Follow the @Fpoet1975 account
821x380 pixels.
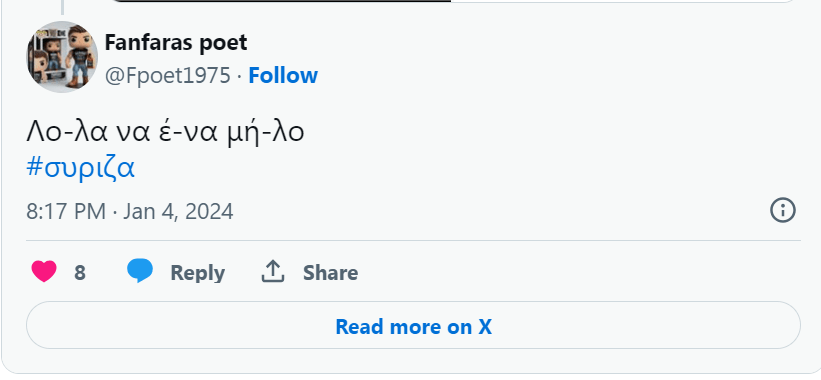click(283, 75)
